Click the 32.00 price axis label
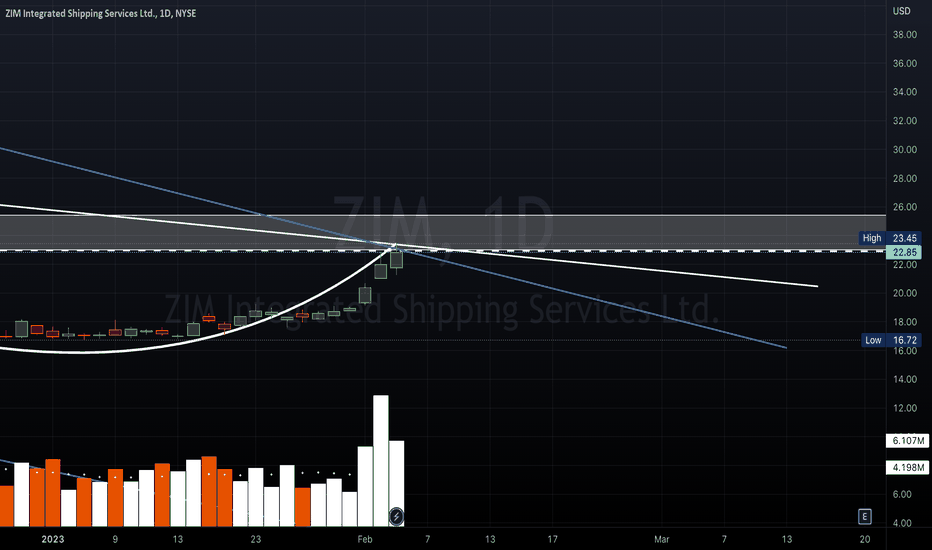This screenshot has width=932, height=550. [904, 121]
